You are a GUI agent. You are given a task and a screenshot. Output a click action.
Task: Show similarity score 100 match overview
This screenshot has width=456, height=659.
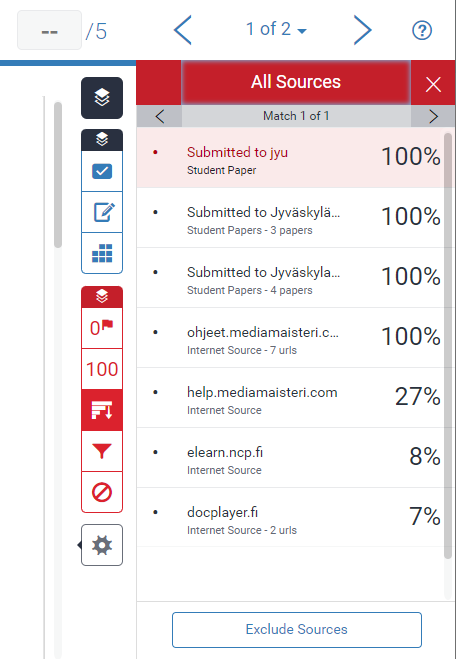pos(102,369)
